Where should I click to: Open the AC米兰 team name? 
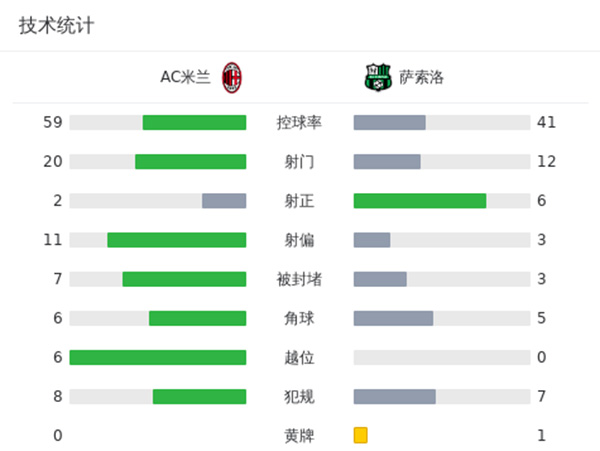click(x=185, y=77)
